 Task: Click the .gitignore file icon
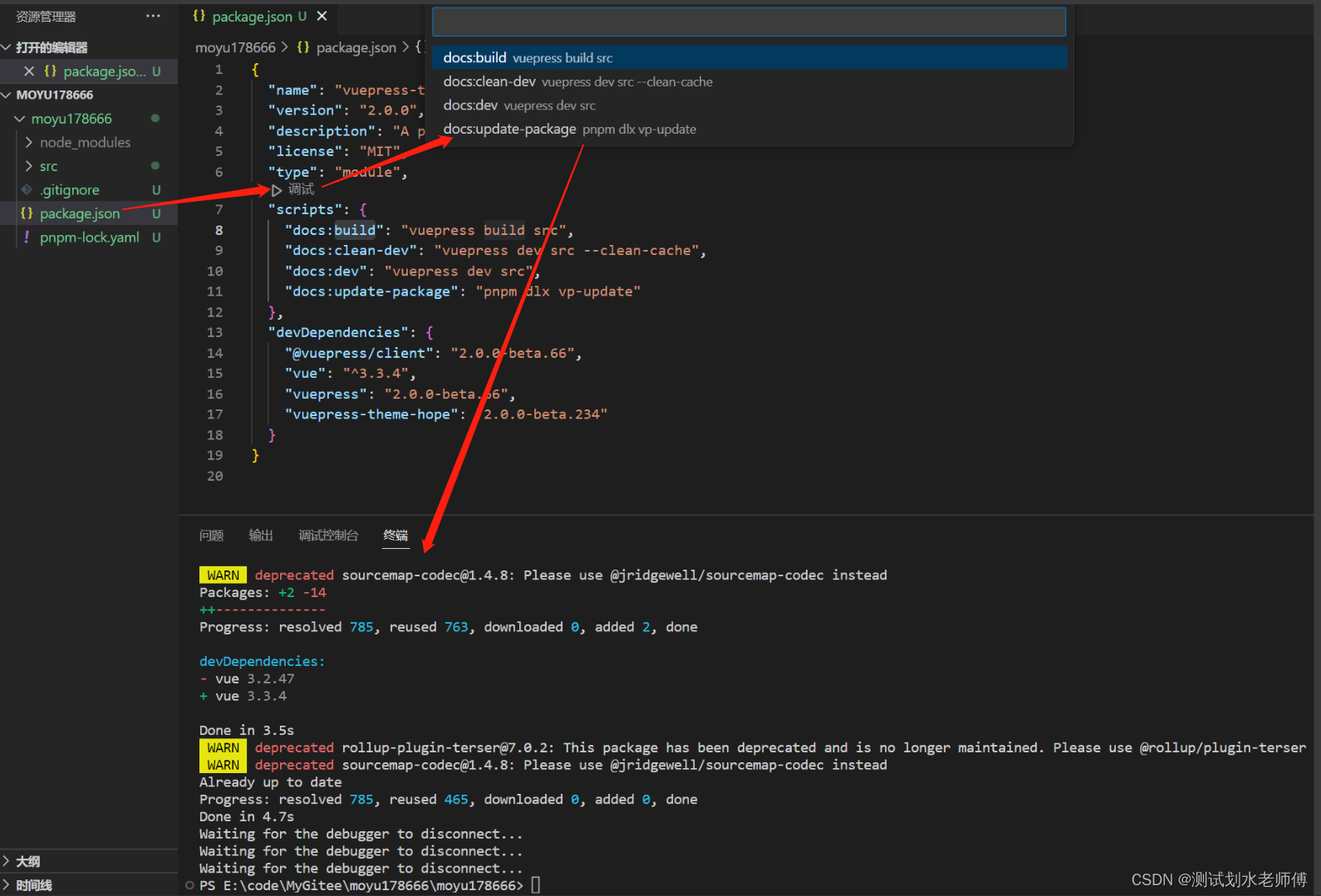pyautogui.click(x=27, y=189)
